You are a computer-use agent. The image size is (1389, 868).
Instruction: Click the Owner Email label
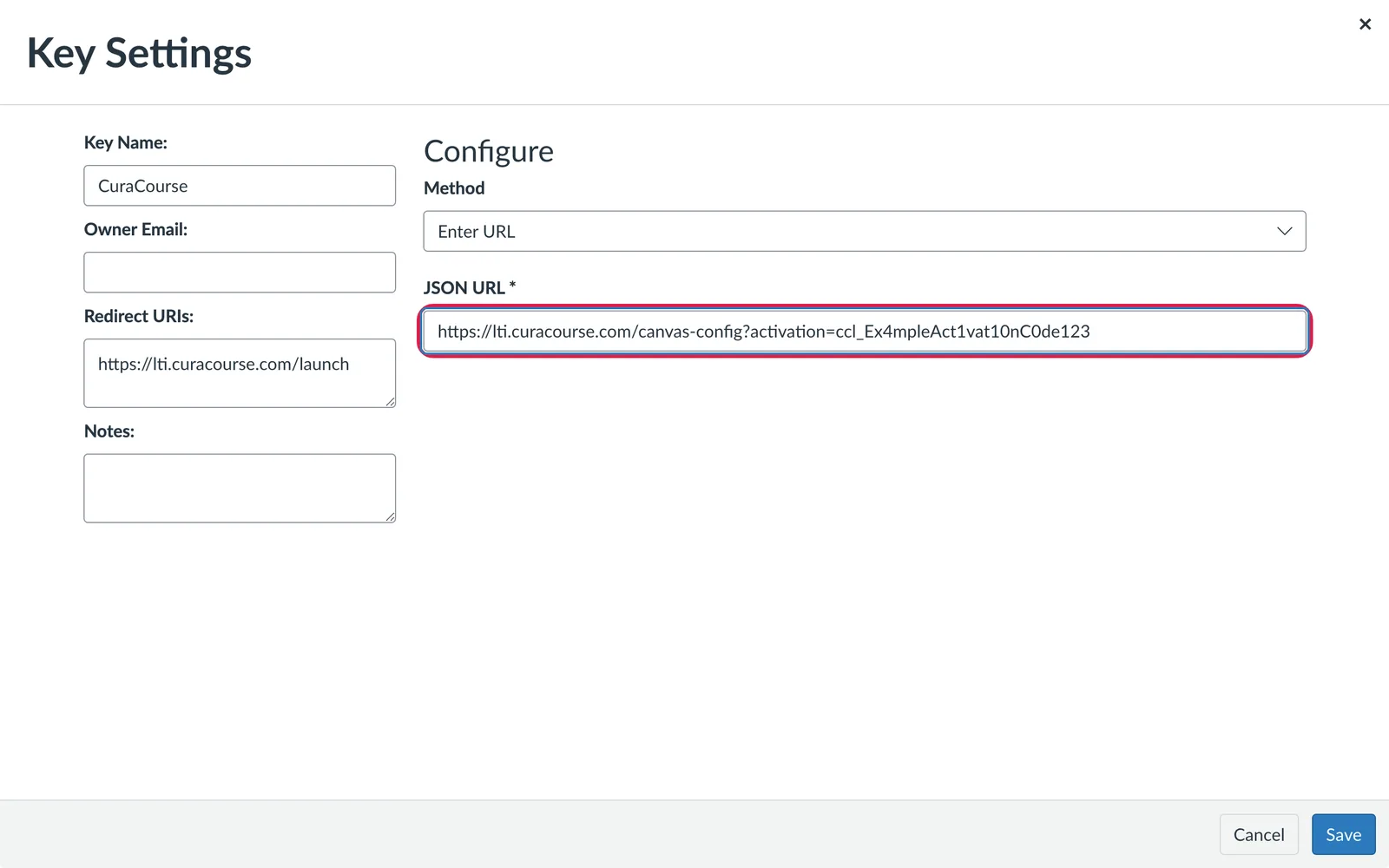point(135,229)
